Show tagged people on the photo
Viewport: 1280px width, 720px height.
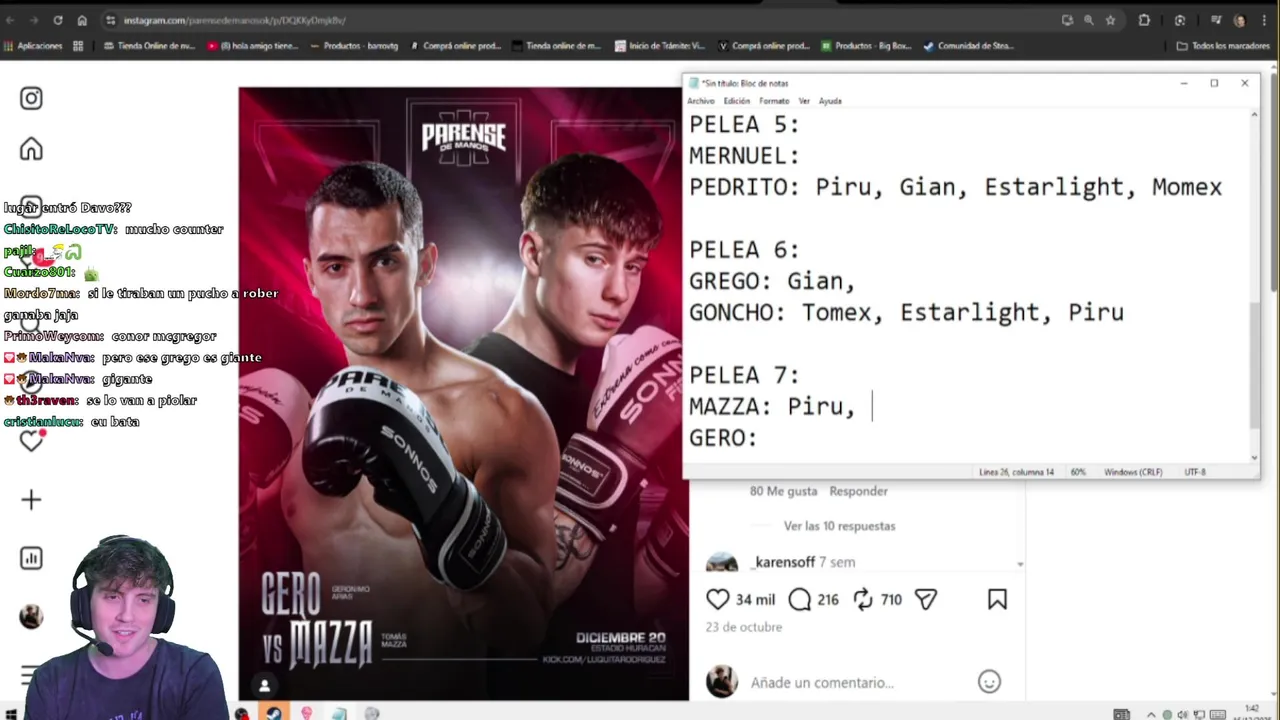coord(264,685)
